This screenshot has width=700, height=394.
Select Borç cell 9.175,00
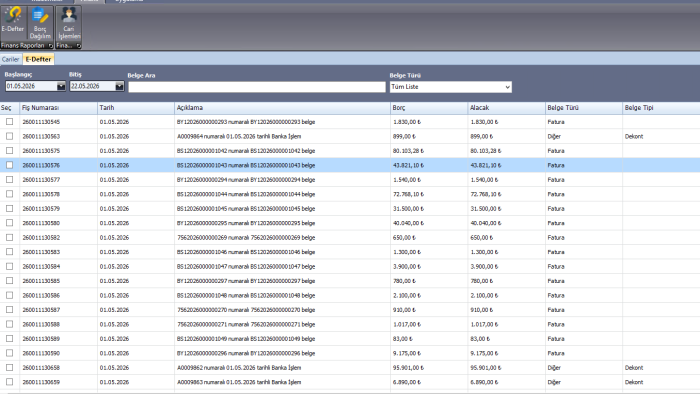point(429,353)
